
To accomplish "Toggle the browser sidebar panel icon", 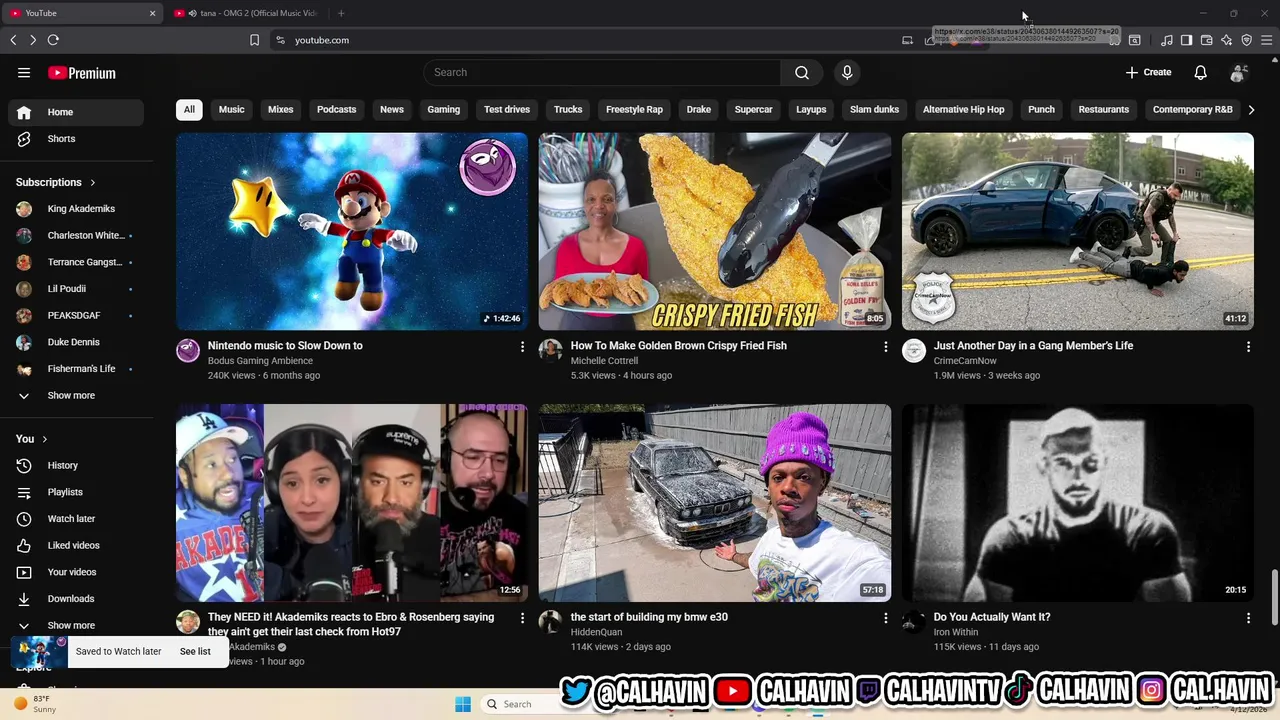I will click(x=1186, y=40).
